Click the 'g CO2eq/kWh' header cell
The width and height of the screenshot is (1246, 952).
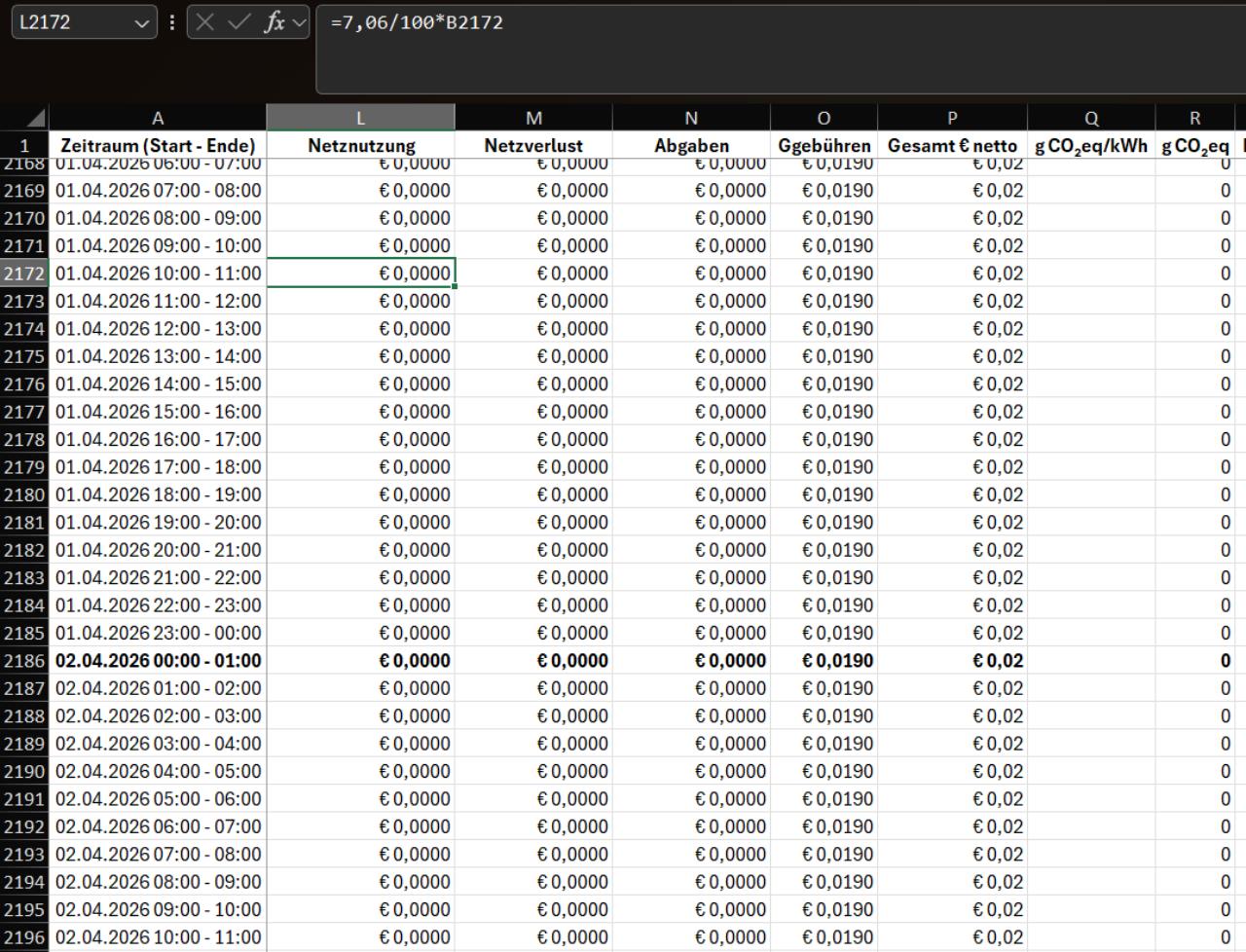click(x=1091, y=145)
